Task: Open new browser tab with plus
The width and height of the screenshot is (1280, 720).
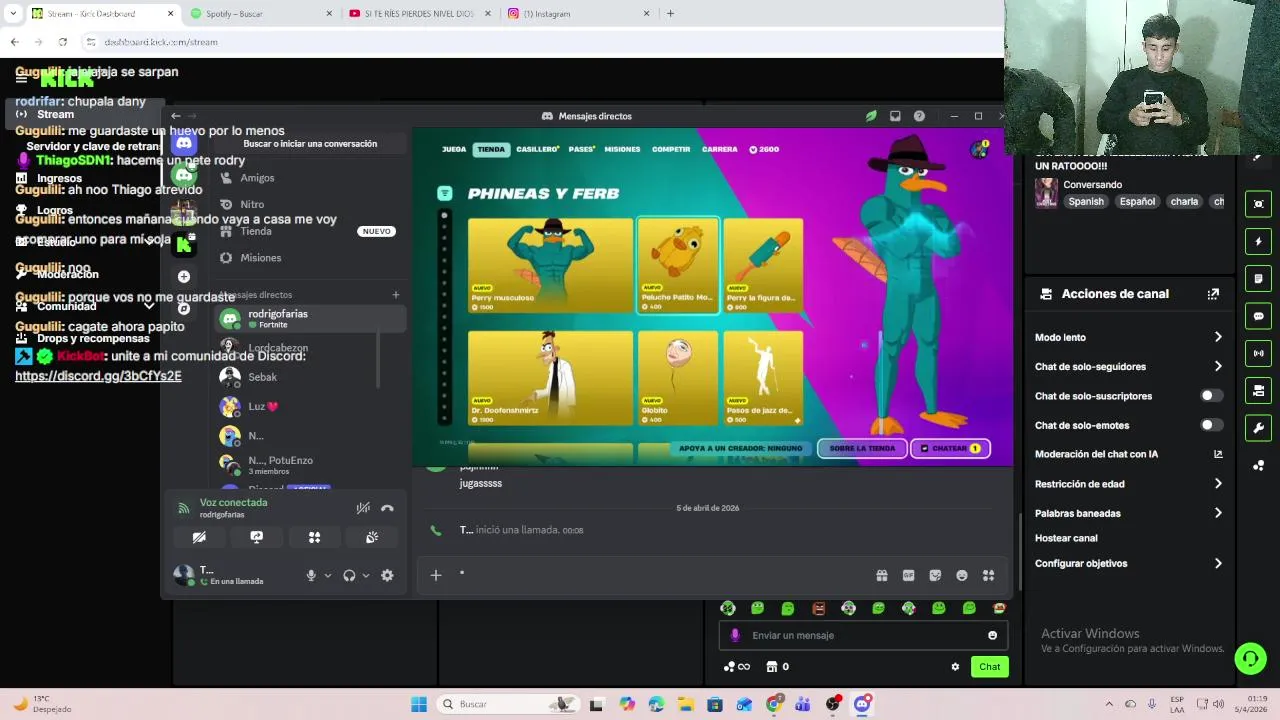Action: (x=670, y=14)
